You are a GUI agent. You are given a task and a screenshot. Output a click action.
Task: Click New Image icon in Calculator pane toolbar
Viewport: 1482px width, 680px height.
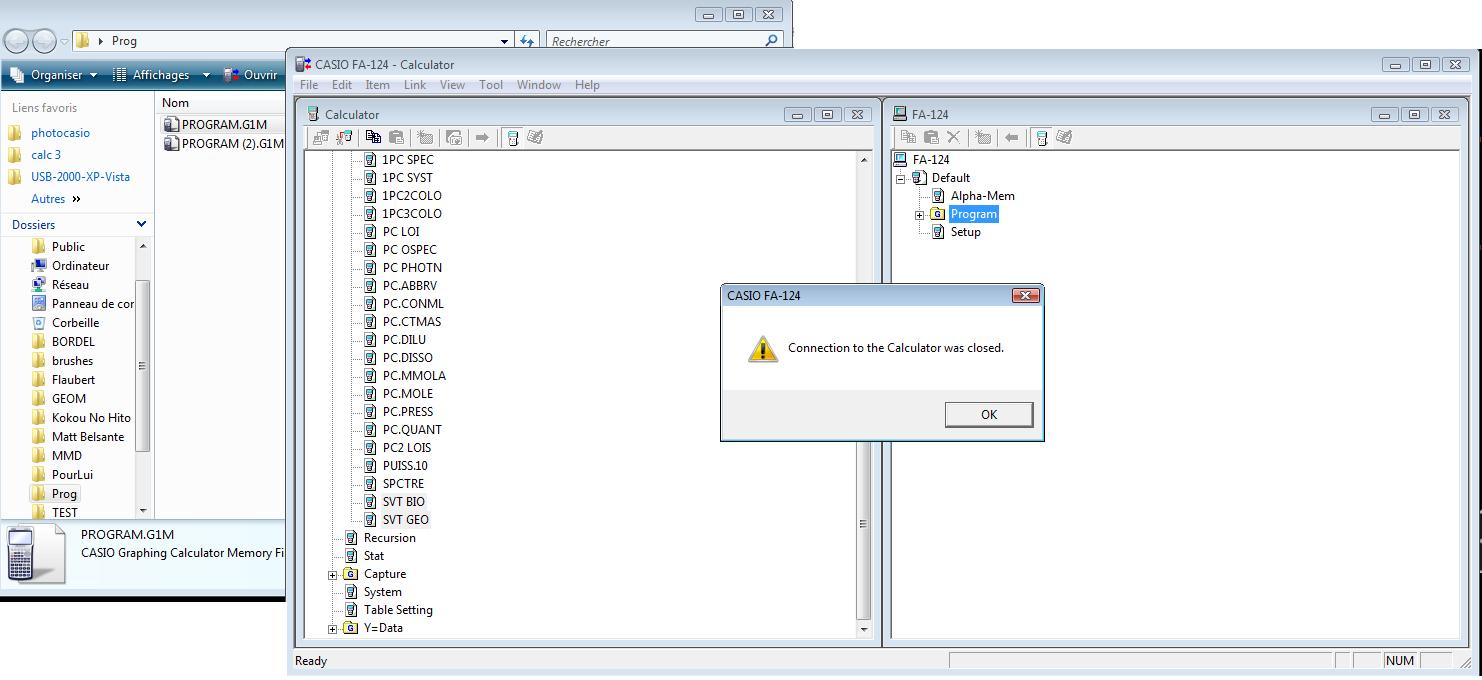coord(425,137)
